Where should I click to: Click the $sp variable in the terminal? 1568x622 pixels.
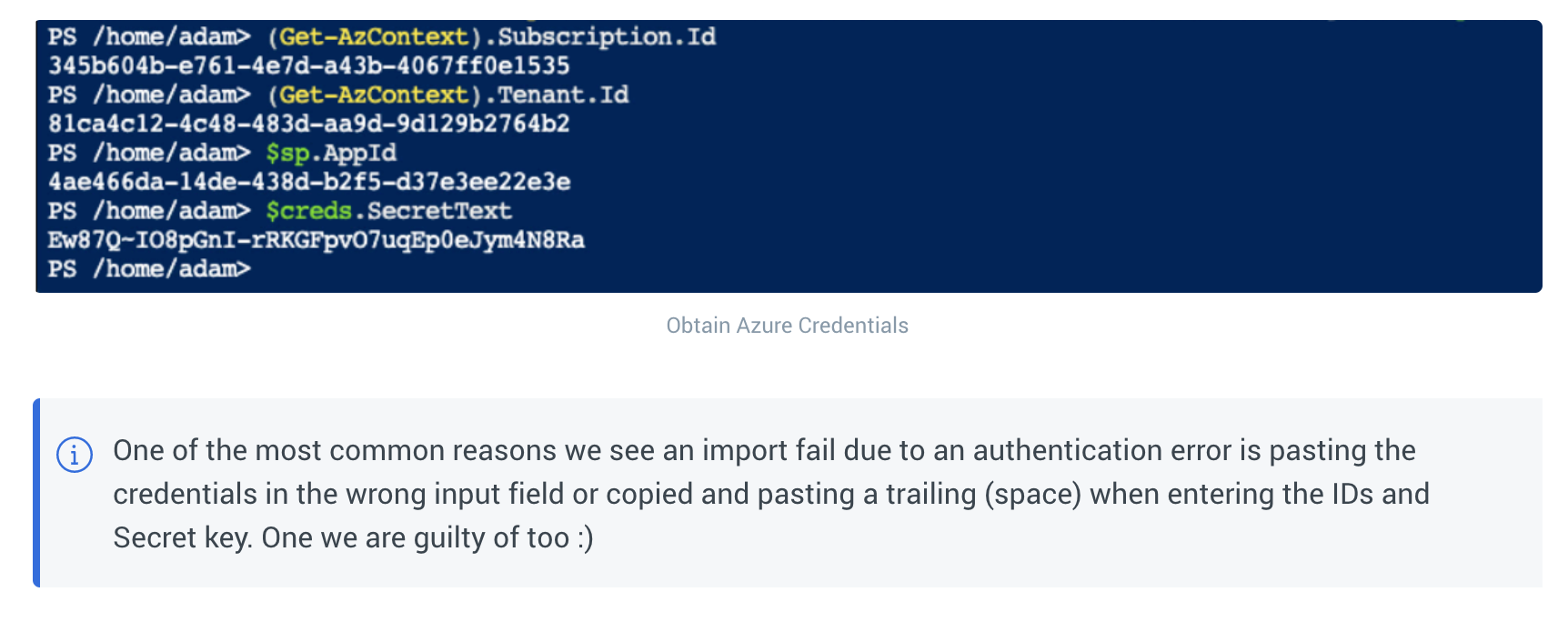click(287, 153)
